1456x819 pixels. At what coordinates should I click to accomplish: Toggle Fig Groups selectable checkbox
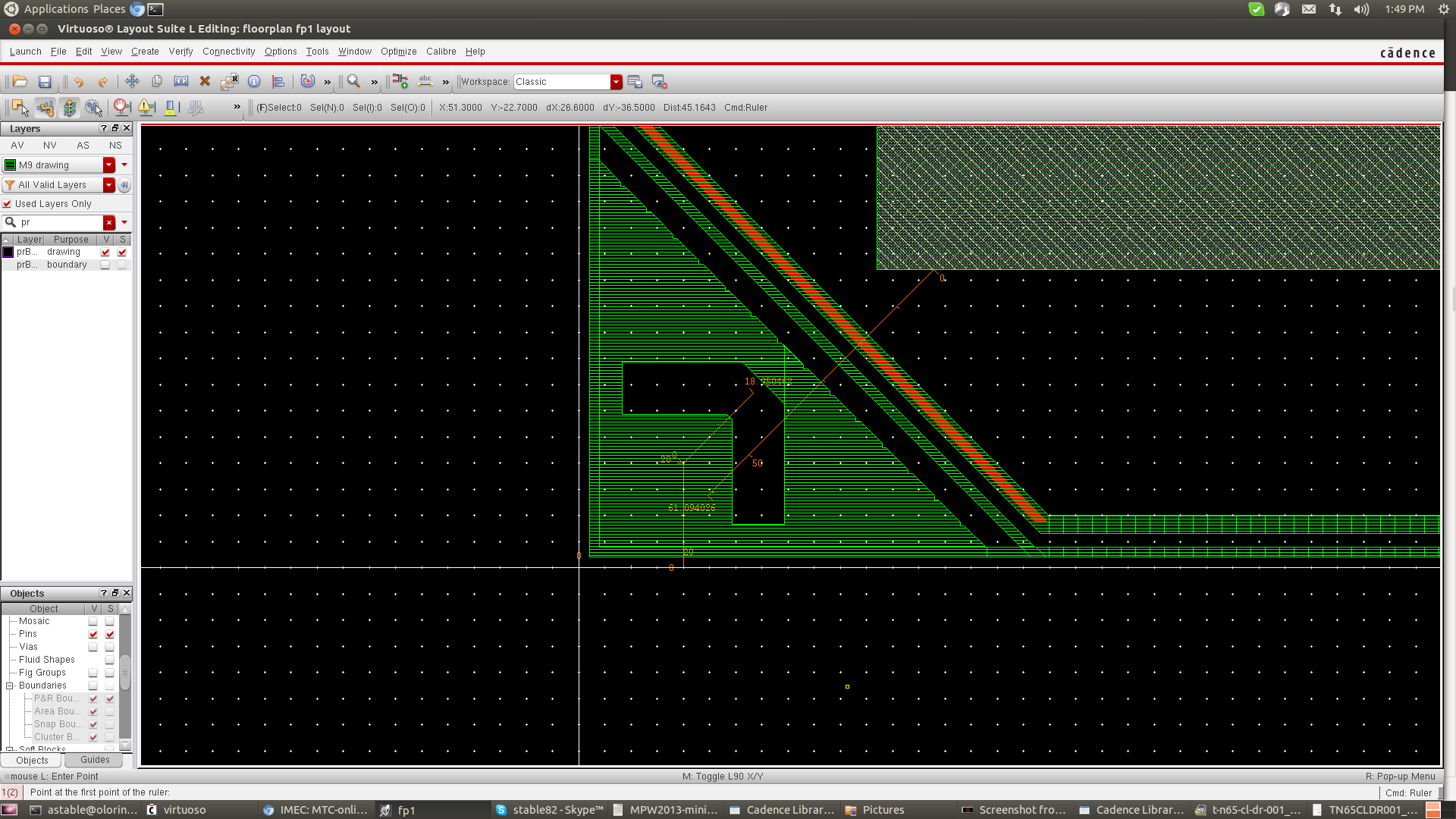[x=110, y=673]
